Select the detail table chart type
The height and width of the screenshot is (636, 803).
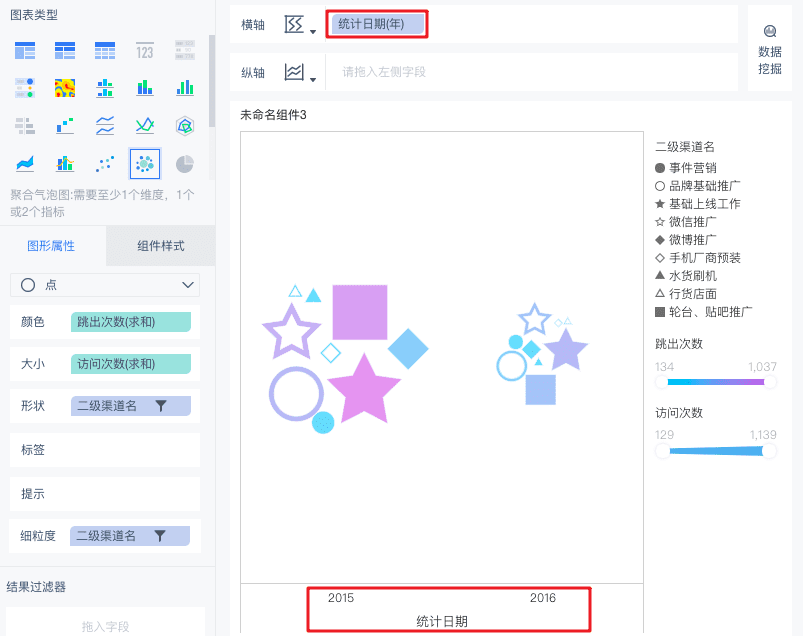pos(105,51)
